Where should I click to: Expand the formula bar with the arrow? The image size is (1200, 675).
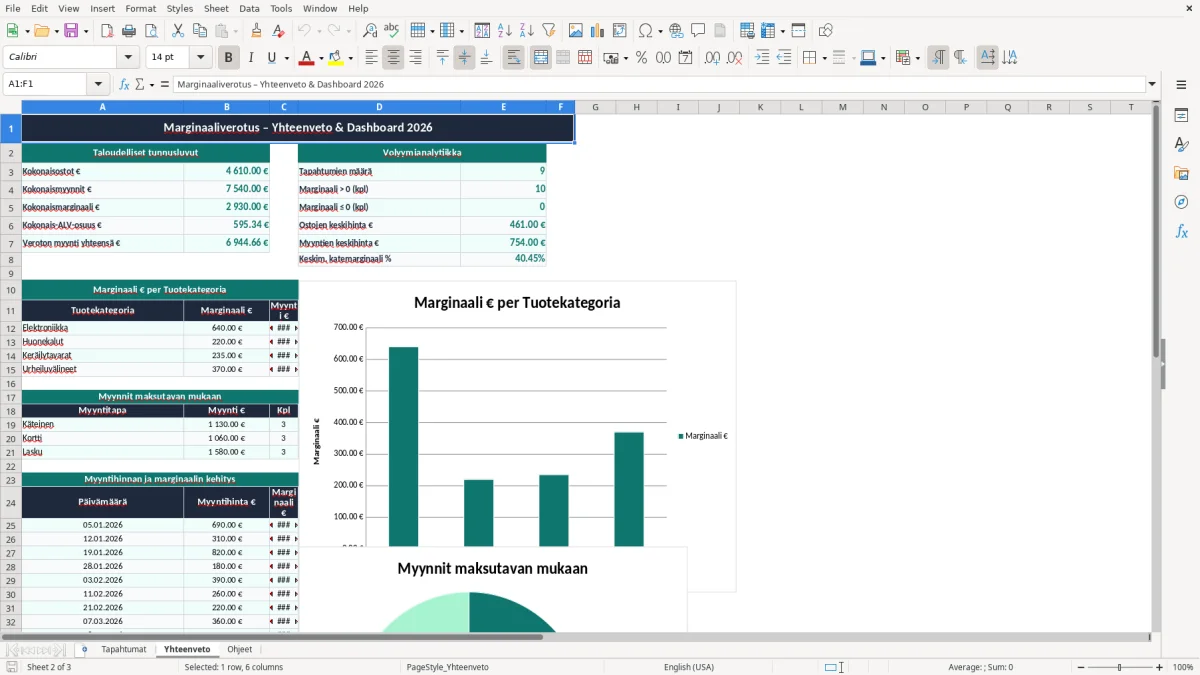pyautogui.click(x=1152, y=84)
